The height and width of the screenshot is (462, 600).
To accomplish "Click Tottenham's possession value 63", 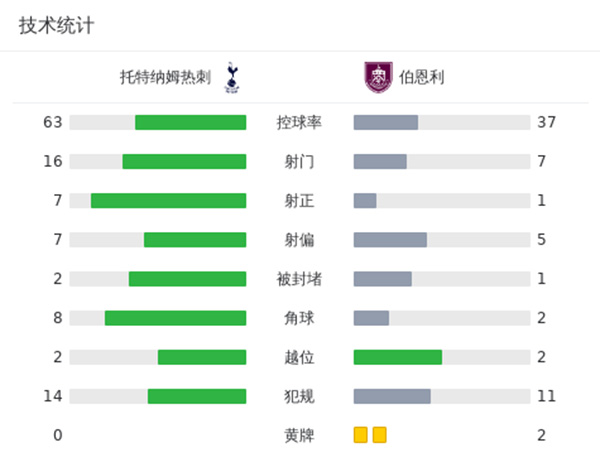I will [53, 122].
